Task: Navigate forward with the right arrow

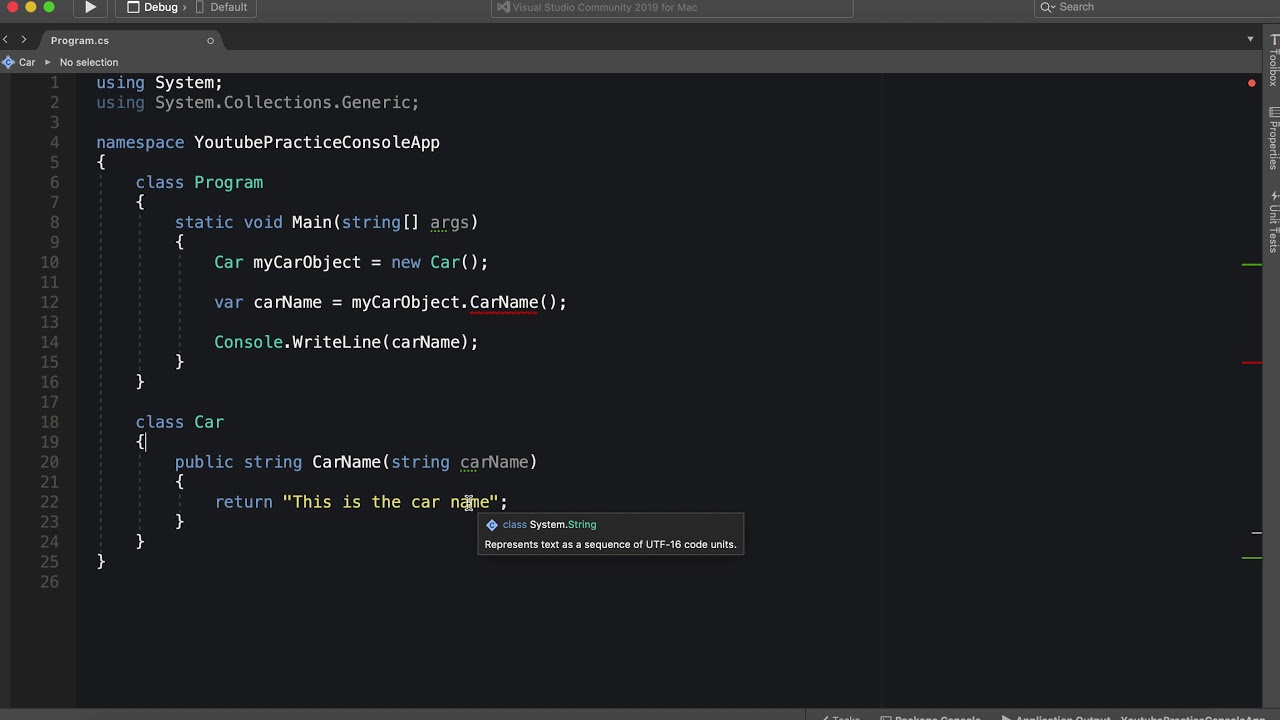Action: pos(24,40)
